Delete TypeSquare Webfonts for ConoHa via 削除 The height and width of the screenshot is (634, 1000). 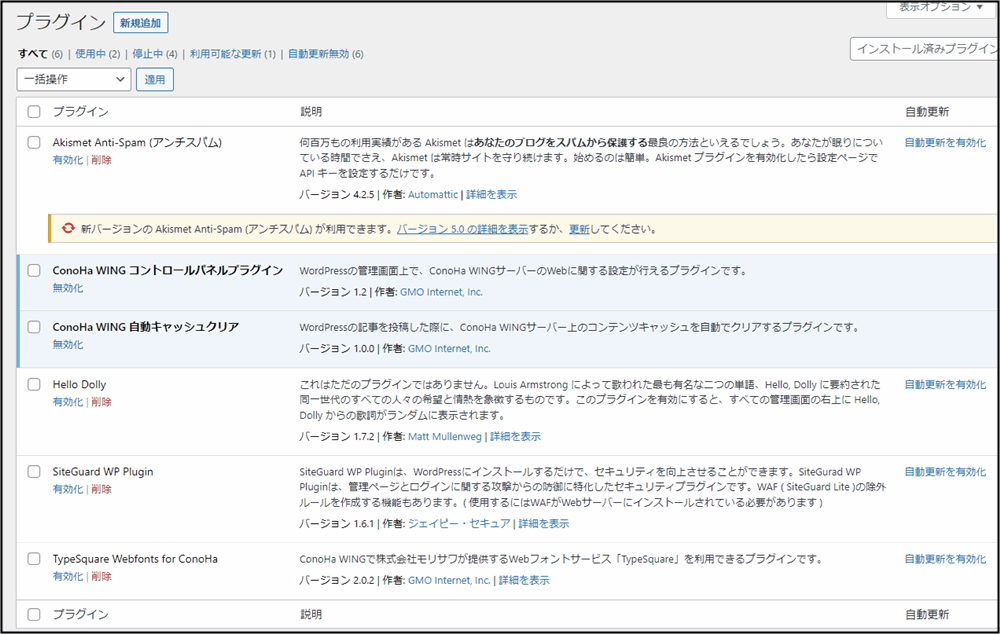click(101, 577)
